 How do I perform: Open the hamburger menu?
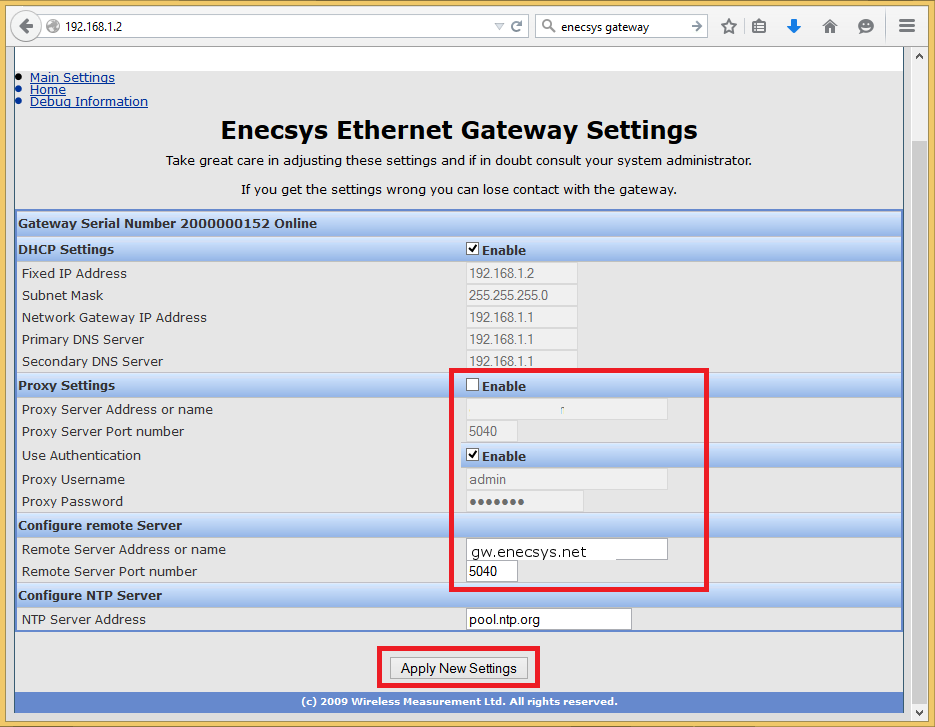907,26
